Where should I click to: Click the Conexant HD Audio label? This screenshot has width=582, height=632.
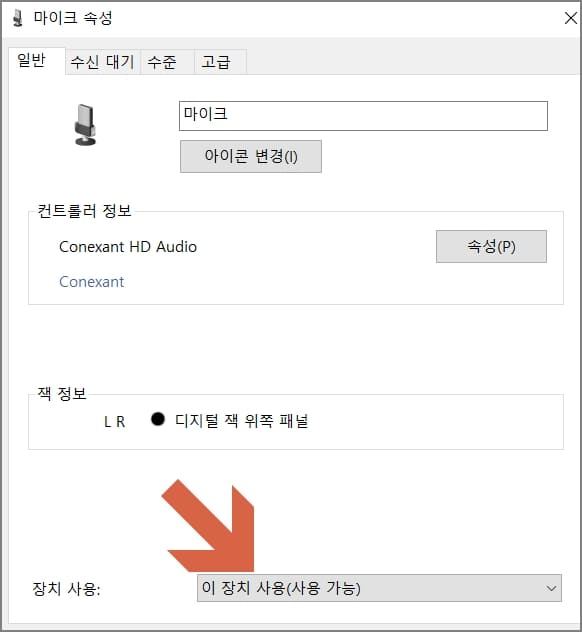pos(128,247)
